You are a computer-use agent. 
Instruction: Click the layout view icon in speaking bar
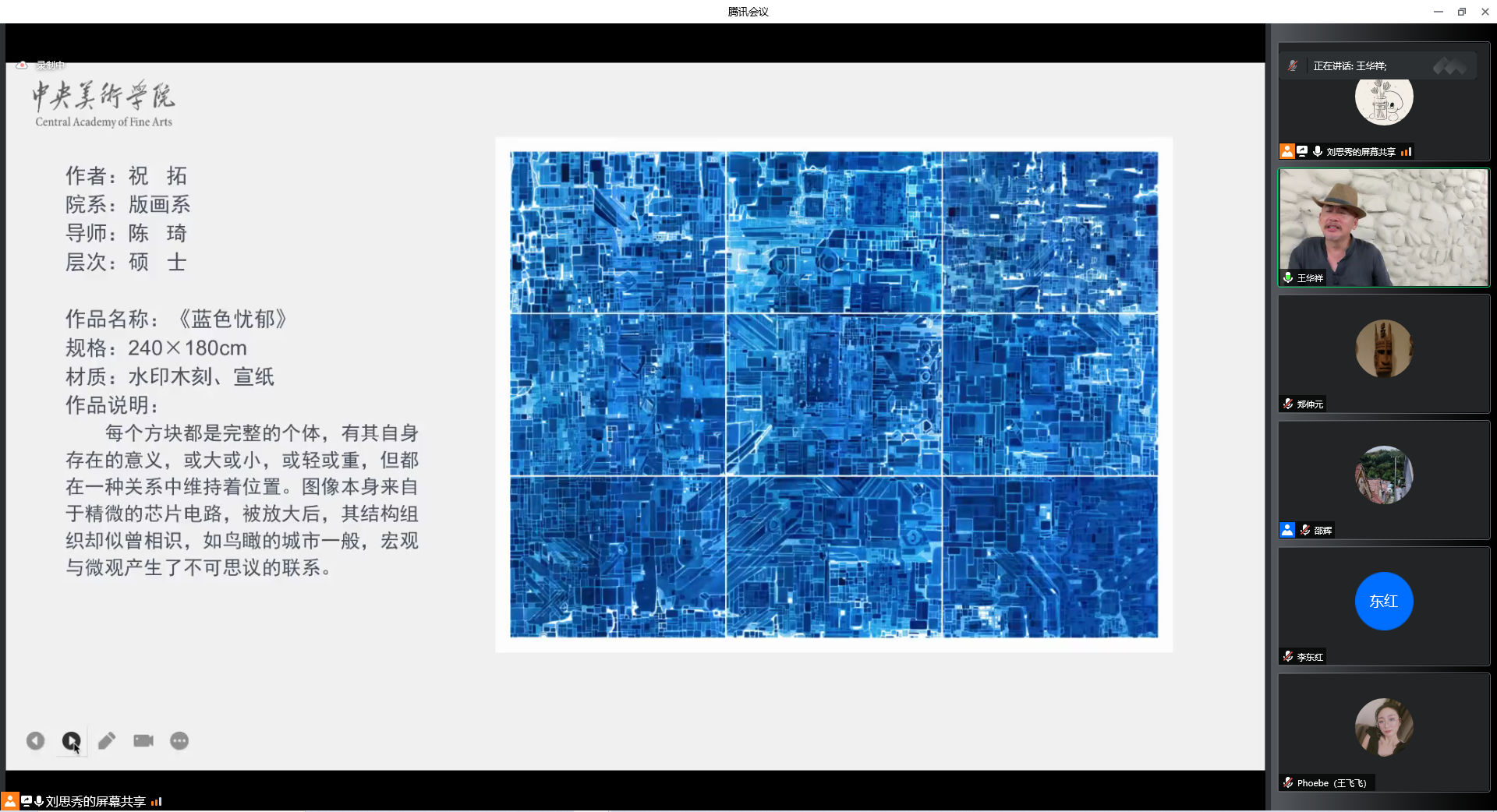1449,65
